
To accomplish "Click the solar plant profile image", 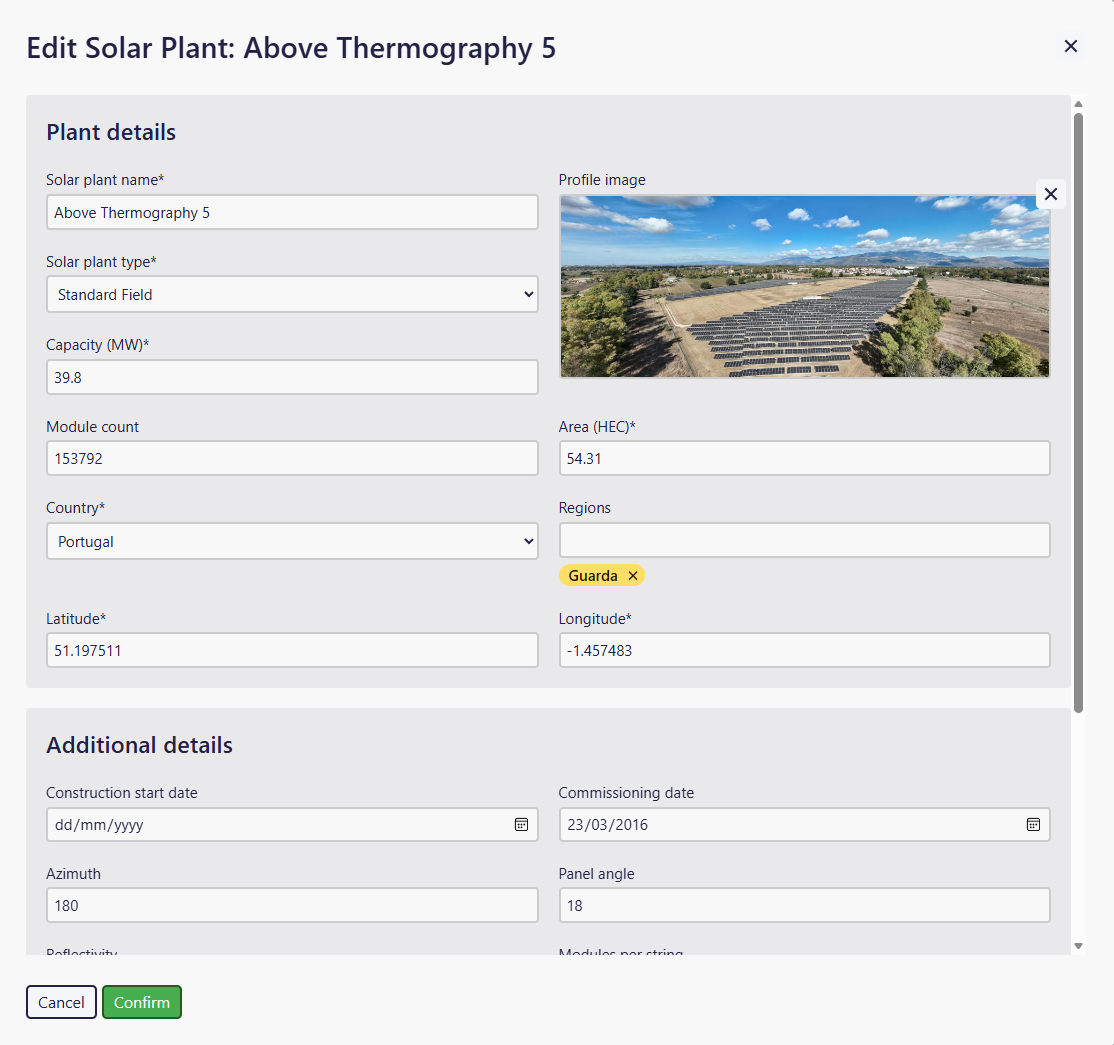I will point(804,287).
